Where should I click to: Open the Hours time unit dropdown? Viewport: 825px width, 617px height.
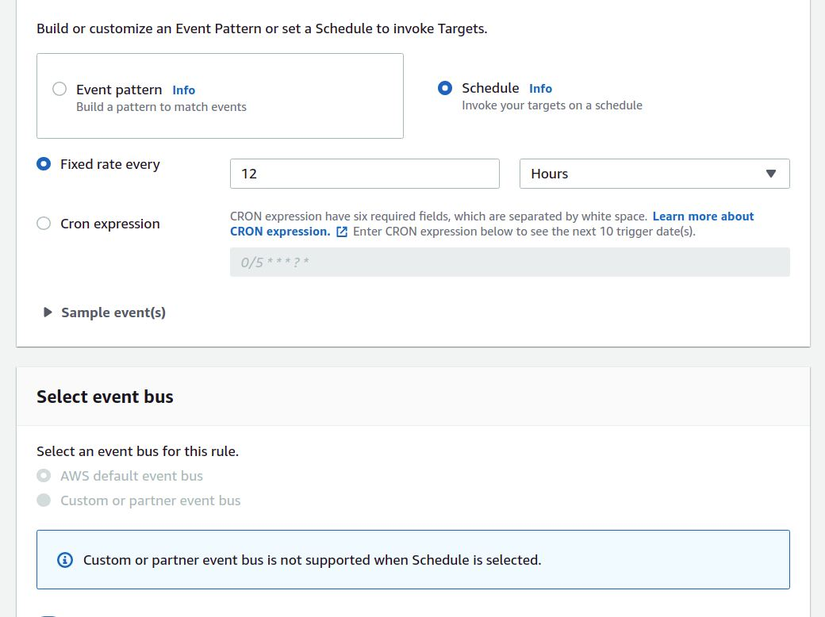coord(654,174)
